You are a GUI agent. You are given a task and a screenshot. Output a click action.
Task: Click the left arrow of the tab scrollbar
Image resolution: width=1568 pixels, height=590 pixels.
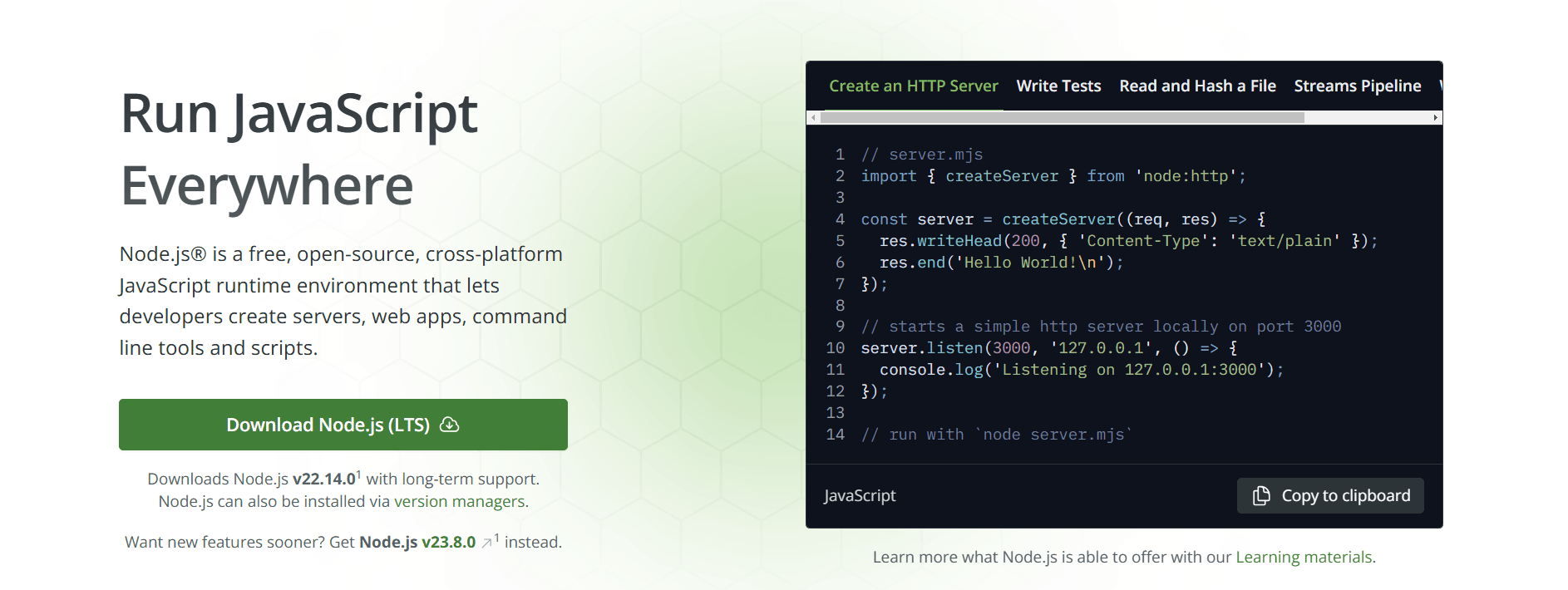[x=813, y=118]
